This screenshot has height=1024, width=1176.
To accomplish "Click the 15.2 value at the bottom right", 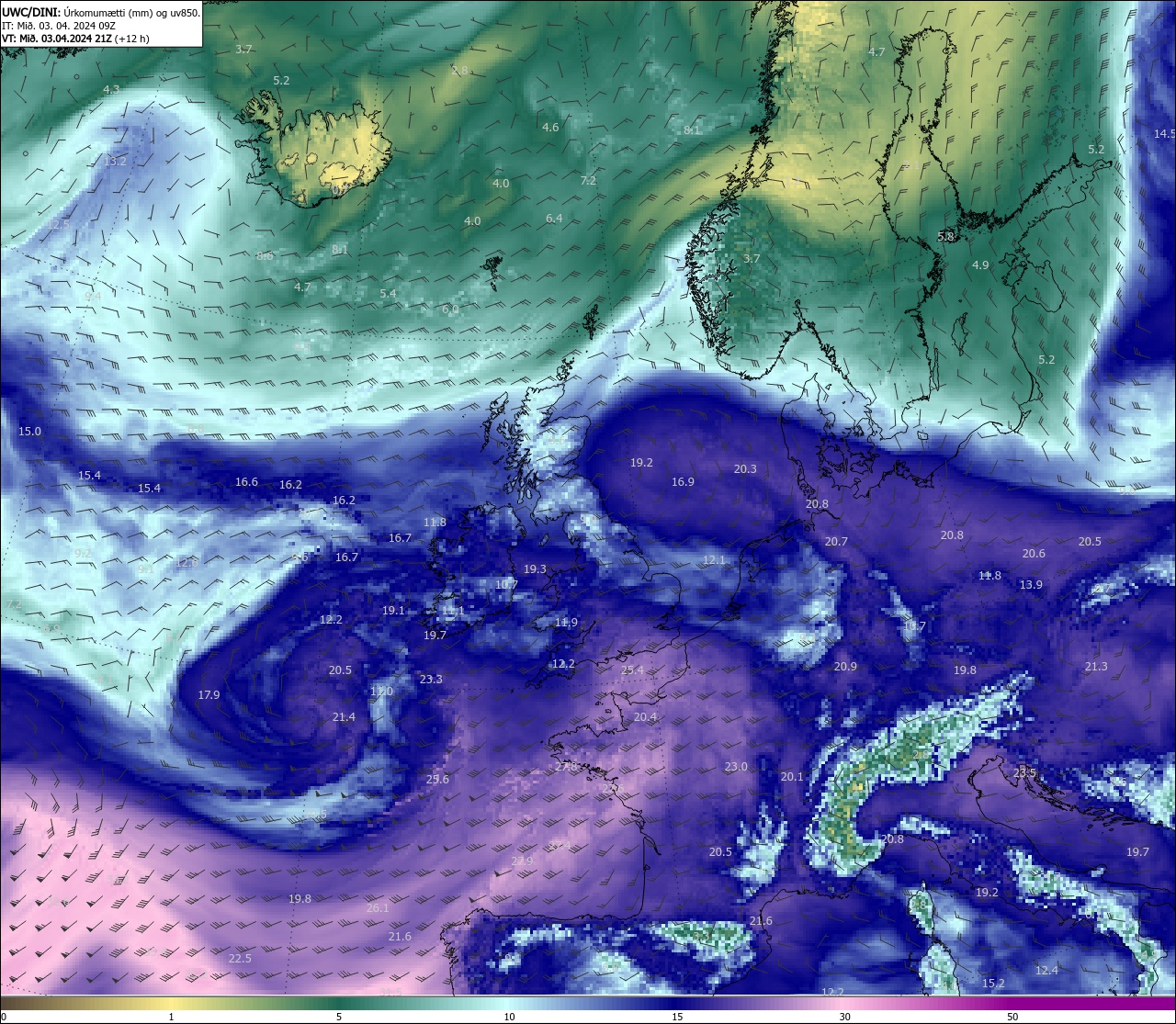I will click(x=993, y=983).
